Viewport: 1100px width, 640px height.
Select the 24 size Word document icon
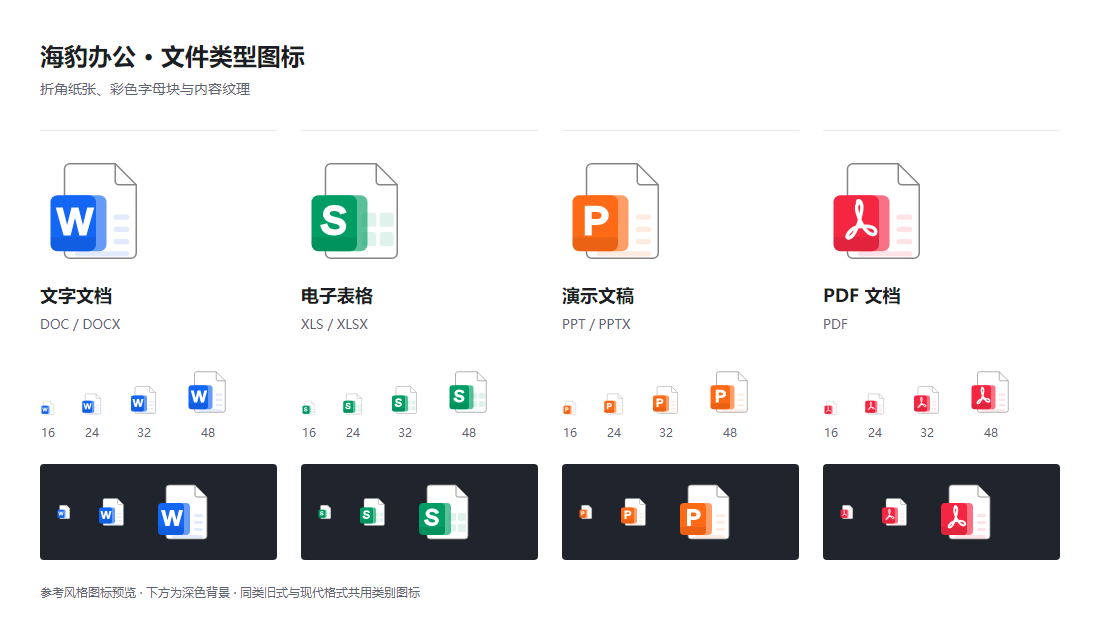click(x=92, y=404)
